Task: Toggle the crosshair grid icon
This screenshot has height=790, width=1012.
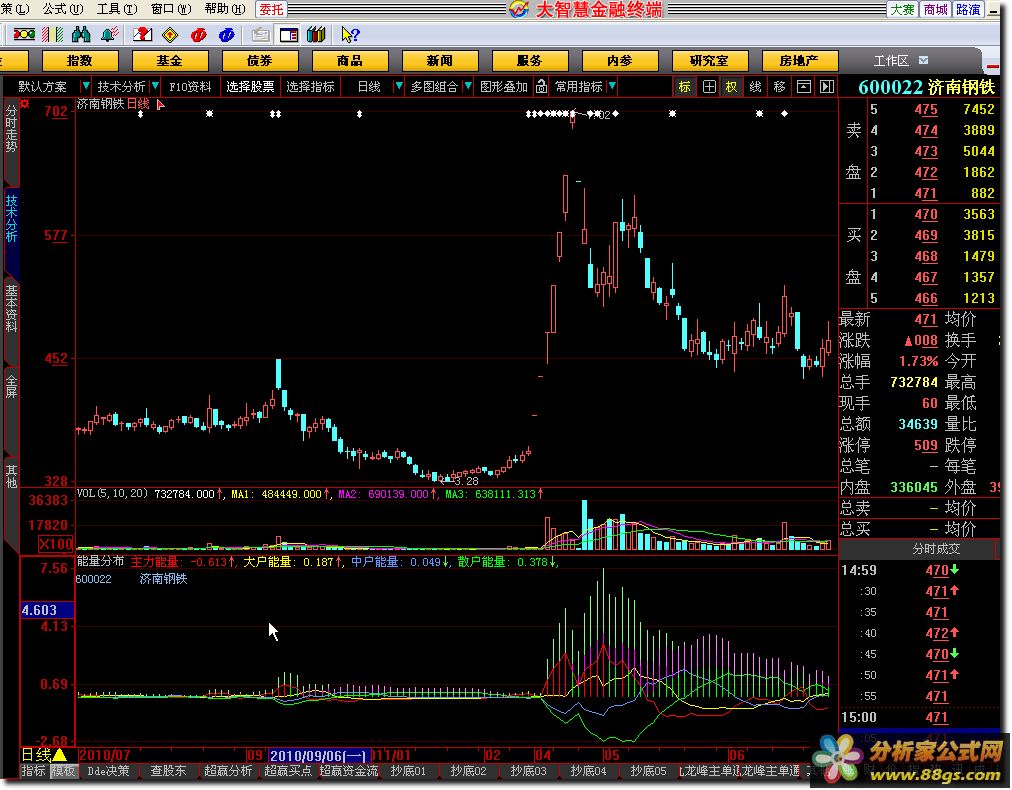Action: pos(709,86)
